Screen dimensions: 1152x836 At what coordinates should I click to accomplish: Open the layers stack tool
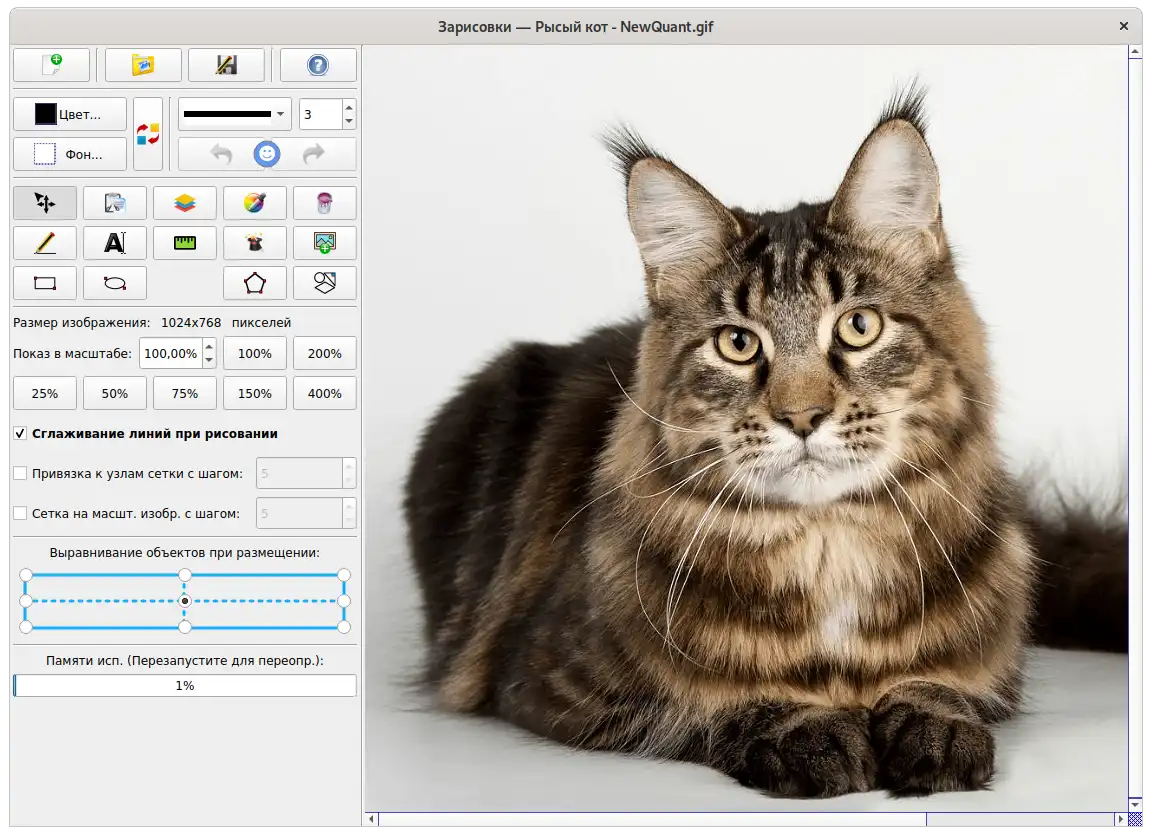click(184, 203)
